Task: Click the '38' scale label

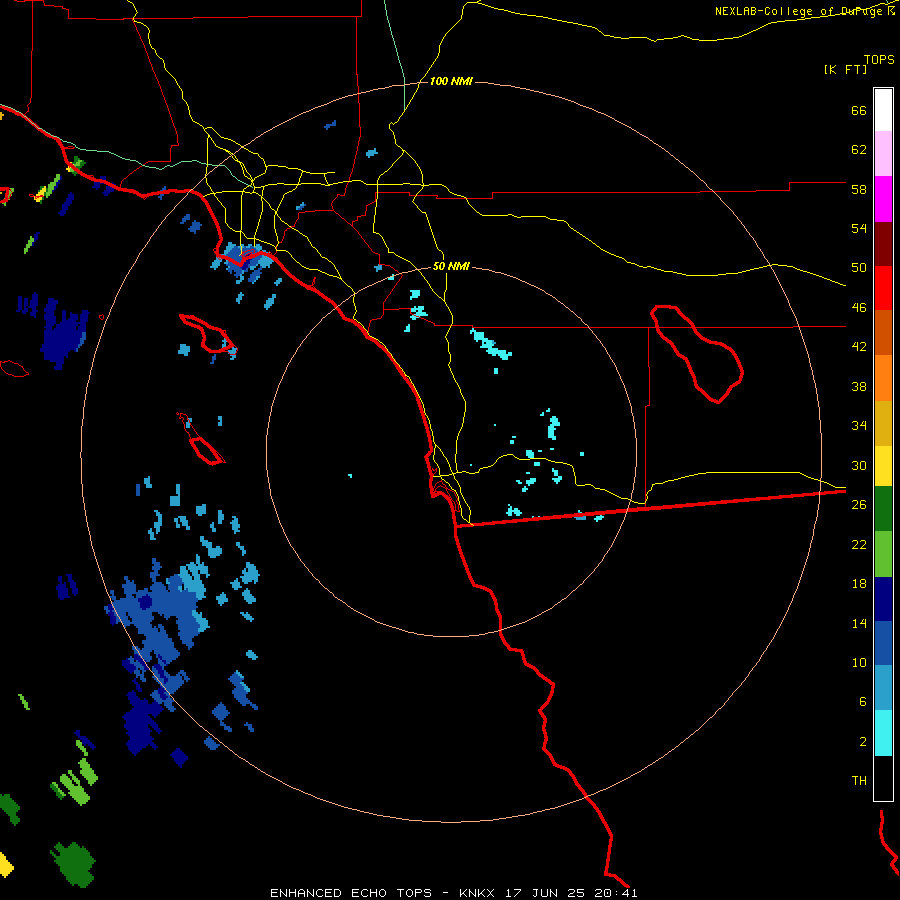Action: click(859, 386)
